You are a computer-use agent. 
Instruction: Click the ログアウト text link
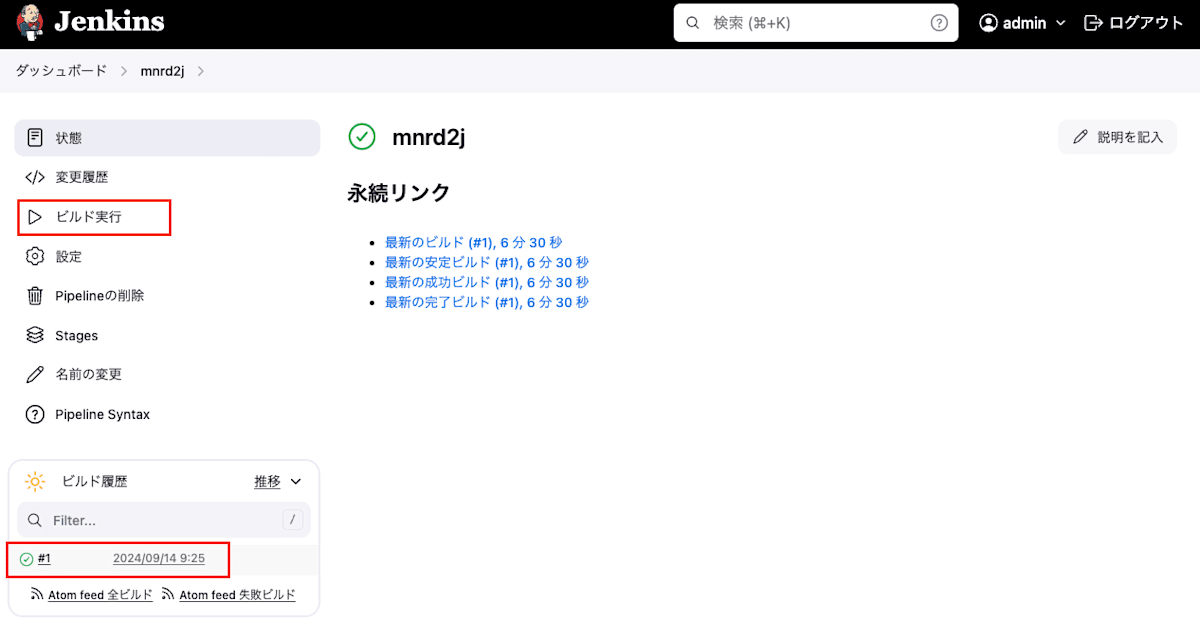[x=1145, y=22]
